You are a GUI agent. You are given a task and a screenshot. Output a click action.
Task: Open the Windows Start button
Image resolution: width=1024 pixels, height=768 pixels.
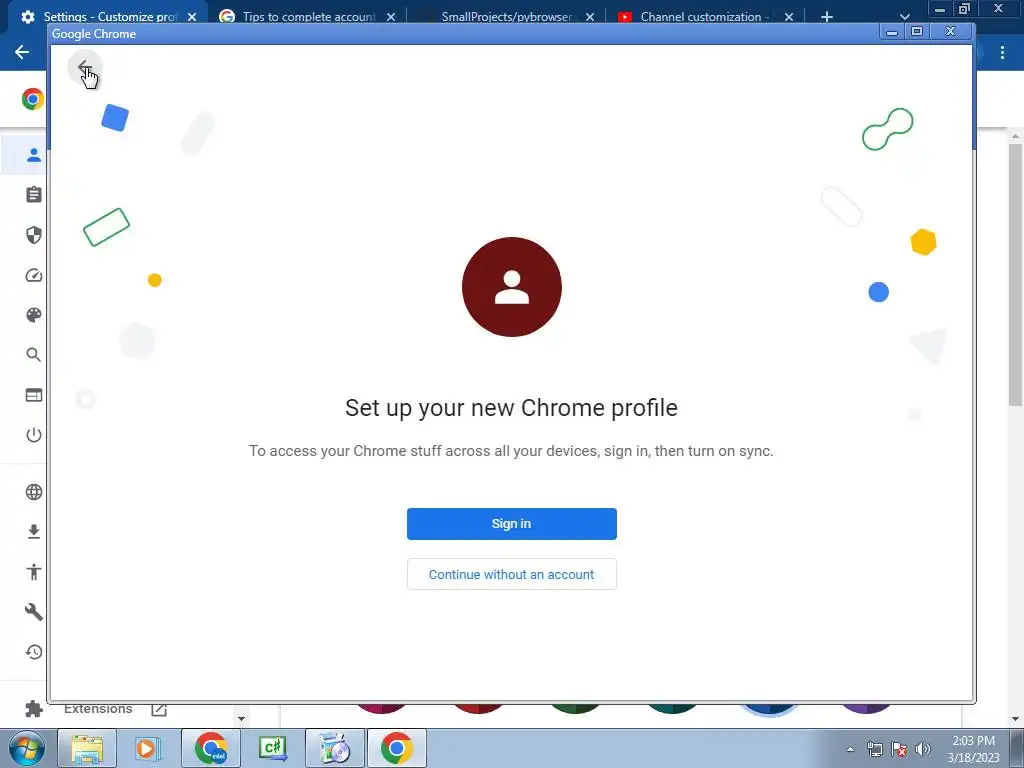point(26,748)
